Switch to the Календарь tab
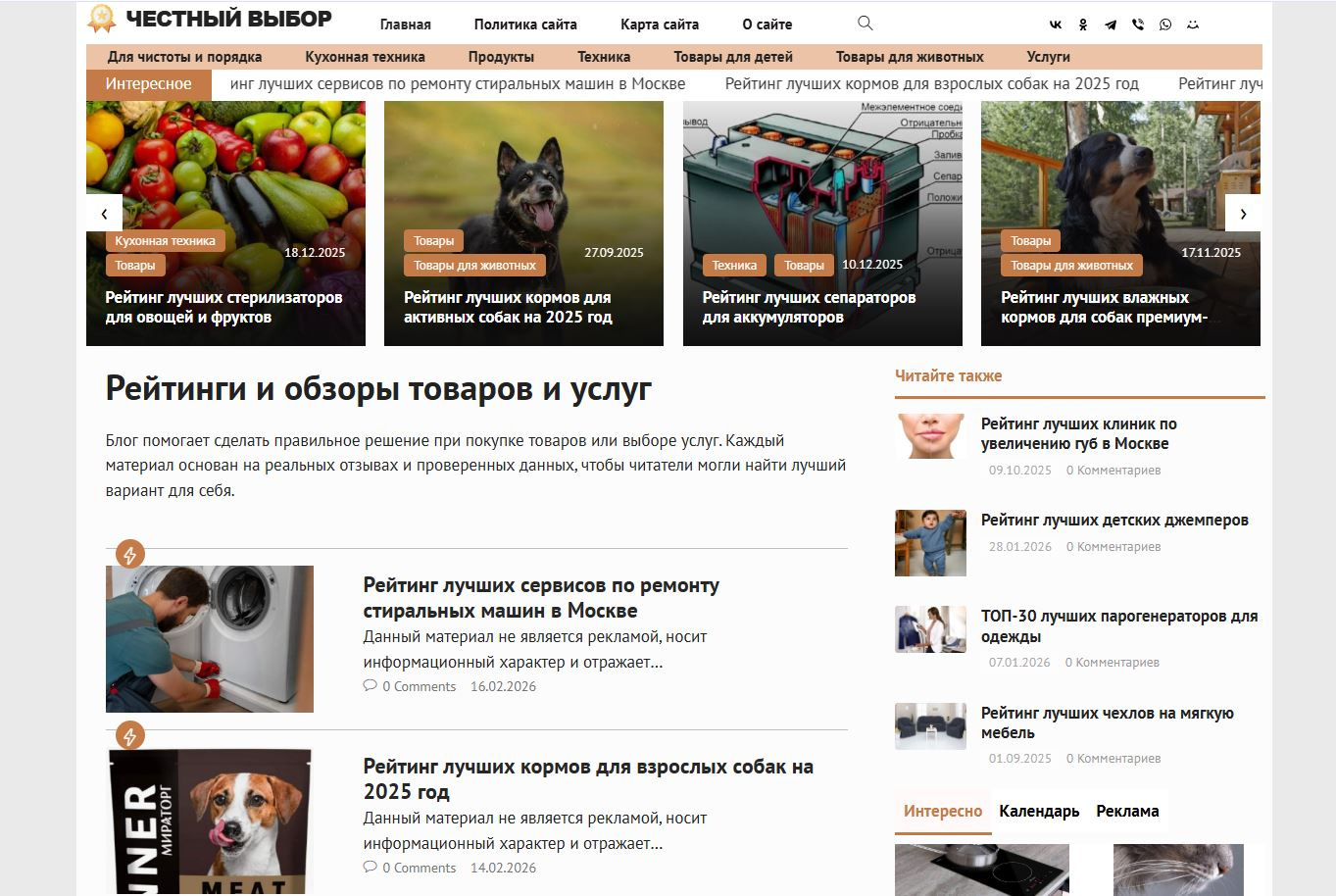The height and width of the screenshot is (896, 1336). click(x=1039, y=811)
